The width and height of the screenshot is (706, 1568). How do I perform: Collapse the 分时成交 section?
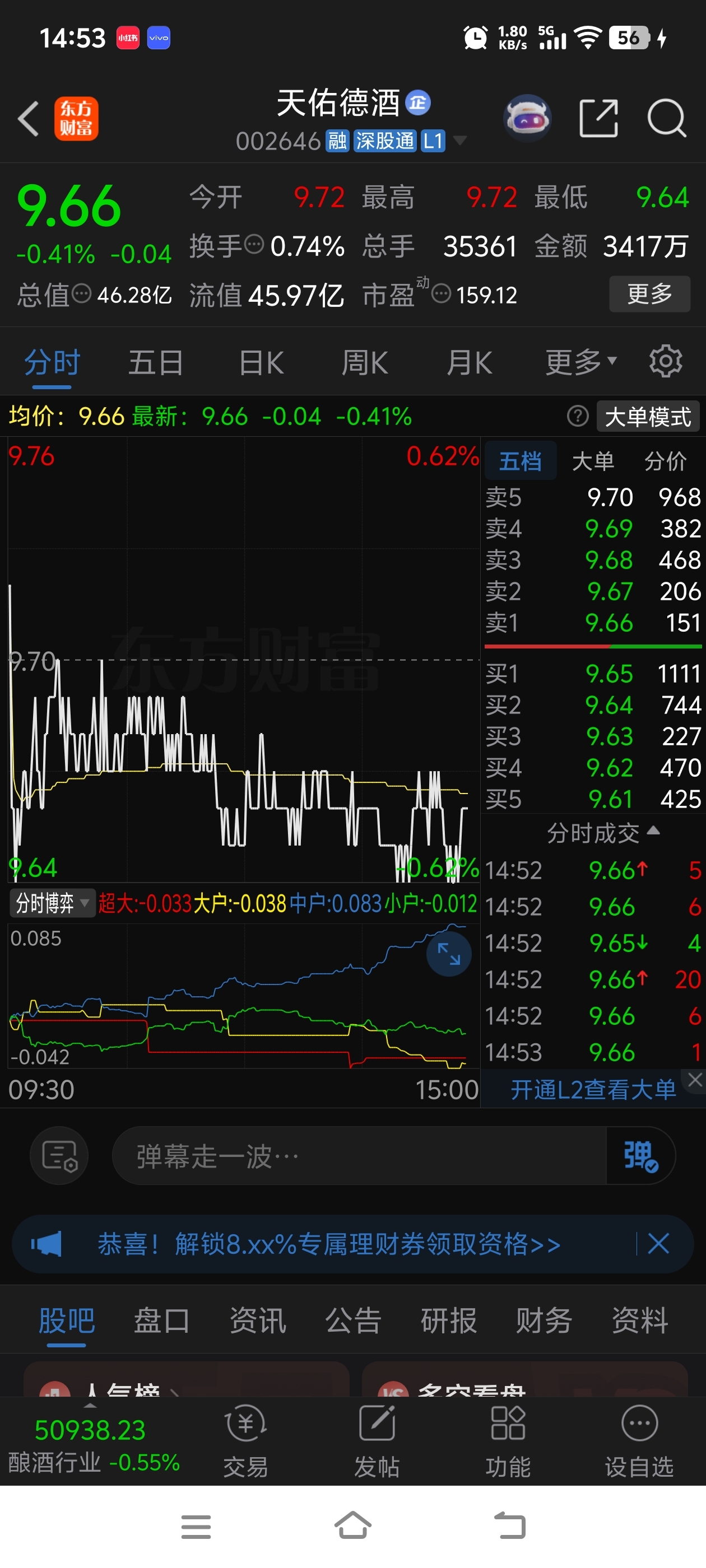(x=602, y=832)
